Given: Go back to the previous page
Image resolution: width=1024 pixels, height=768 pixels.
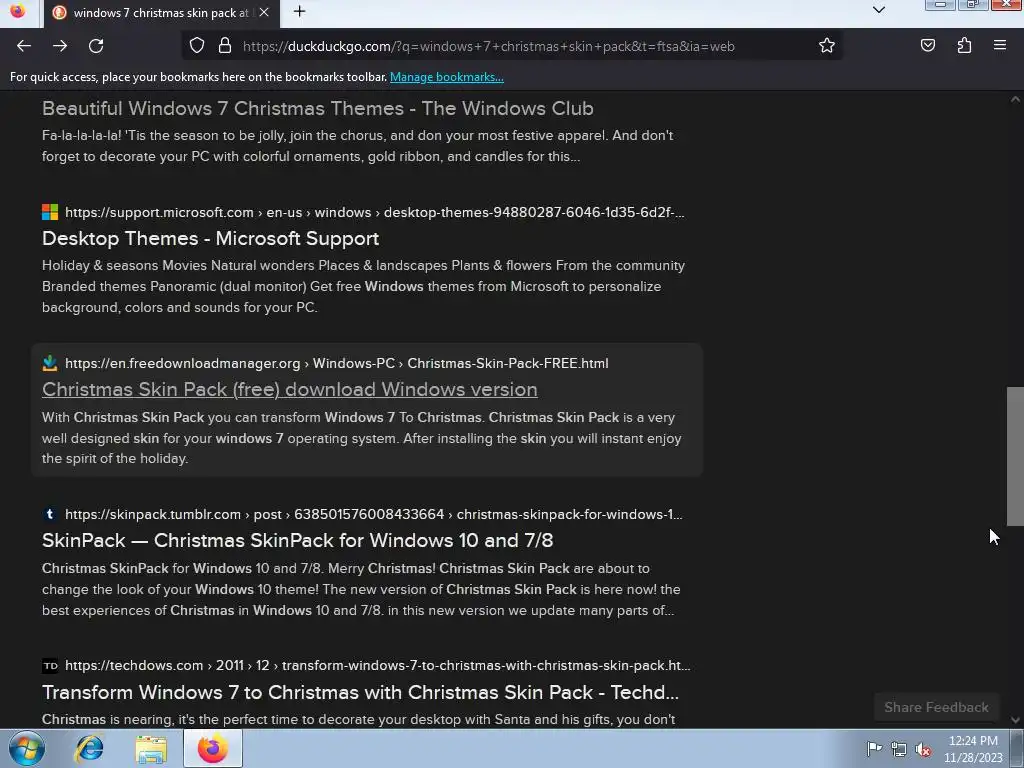Looking at the screenshot, I should pyautogui.click(x=24, y=46).
